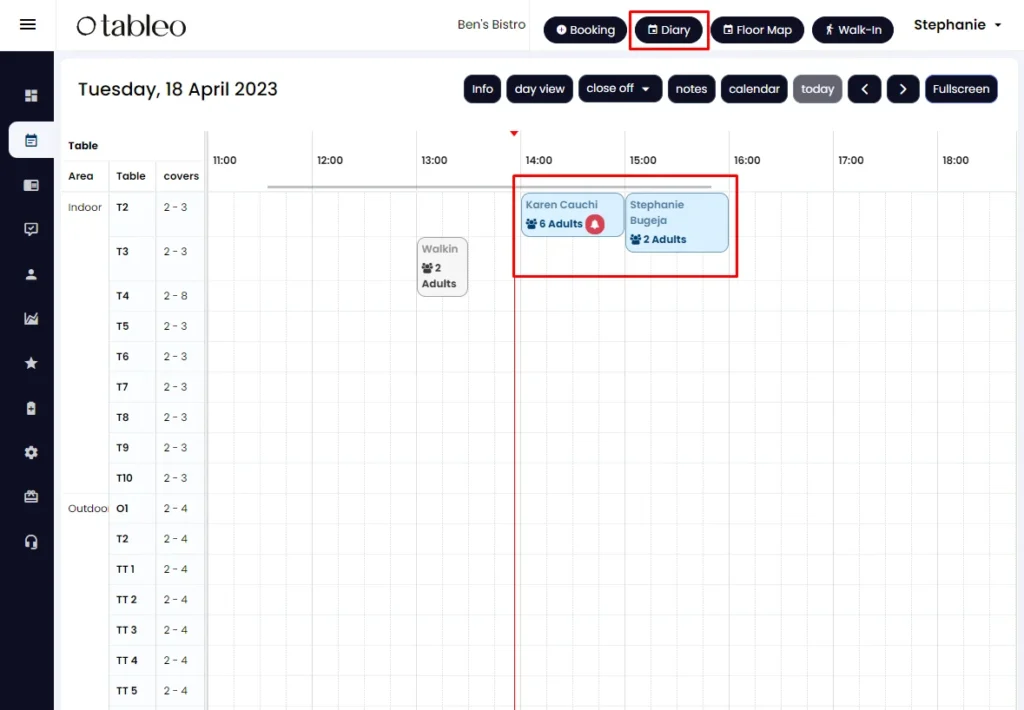This screenshot has width=1024, height=710.
Task: Click the Tuesday, 18 April 2023 date heading
Action: (178, 89)
